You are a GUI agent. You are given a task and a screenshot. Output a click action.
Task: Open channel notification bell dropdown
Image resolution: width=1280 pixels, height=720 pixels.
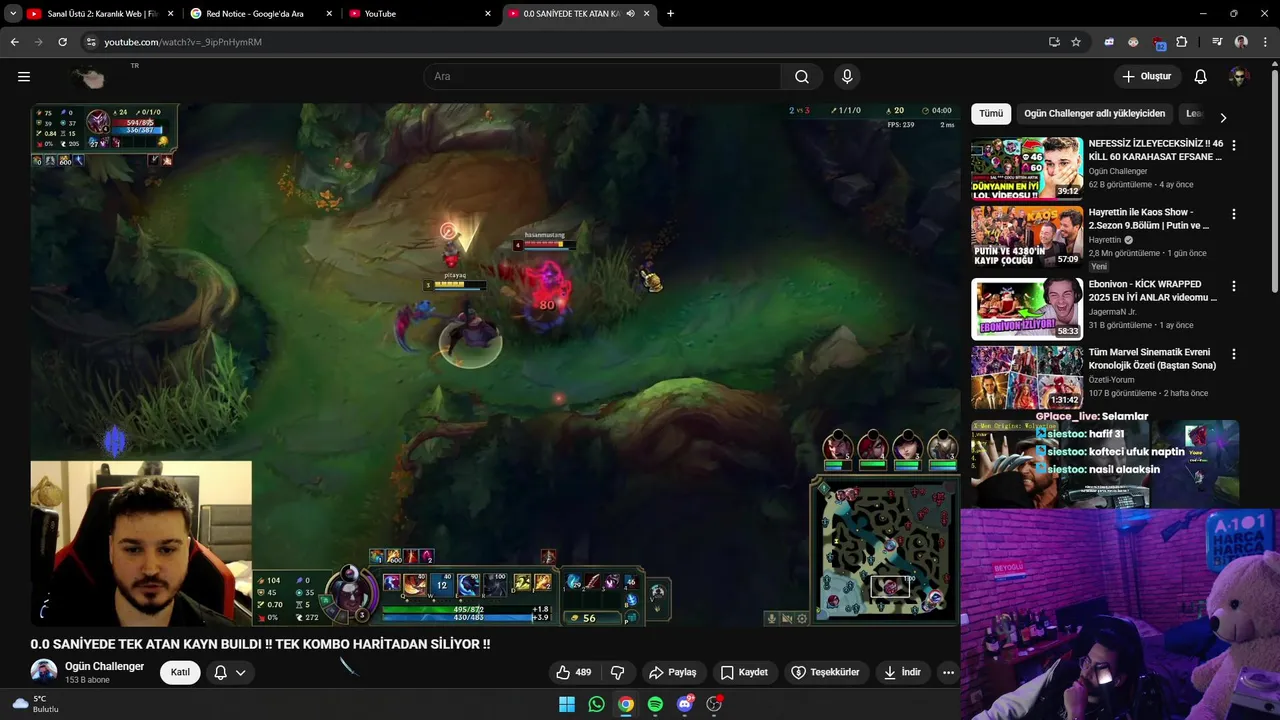tap(230, 672)
